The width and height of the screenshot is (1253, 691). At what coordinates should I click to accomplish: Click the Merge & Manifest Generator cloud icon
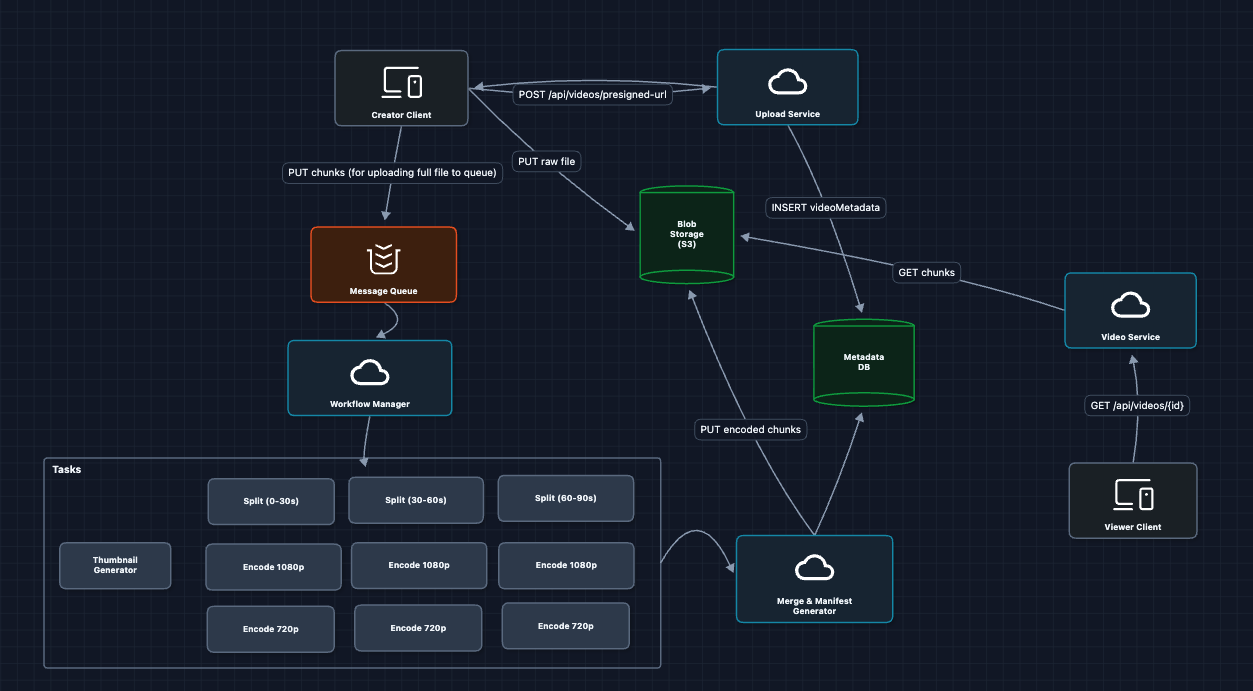pos(814,568)
